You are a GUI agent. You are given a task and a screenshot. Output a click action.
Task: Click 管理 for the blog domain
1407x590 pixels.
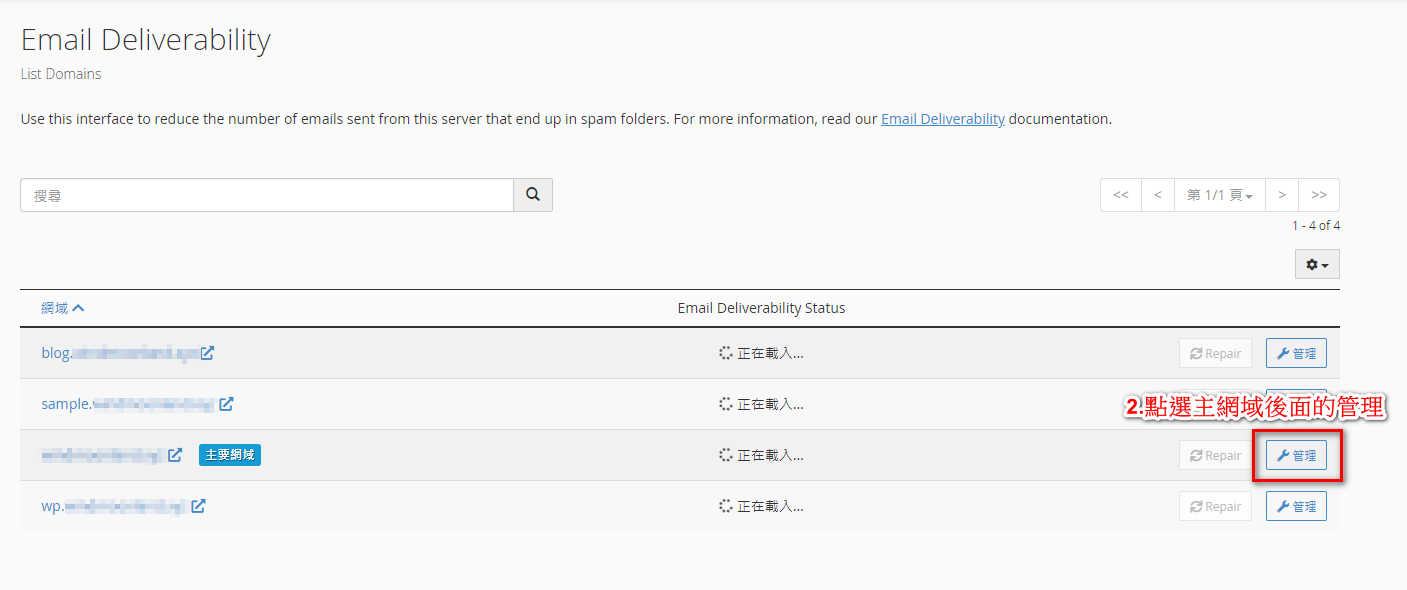tap(1296, 353)
